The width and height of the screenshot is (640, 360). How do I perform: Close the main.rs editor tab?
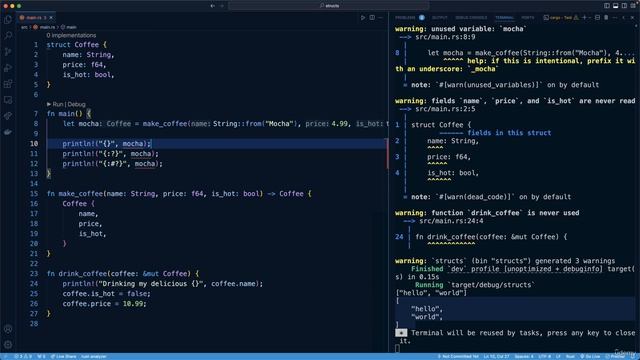pos(51,18)
